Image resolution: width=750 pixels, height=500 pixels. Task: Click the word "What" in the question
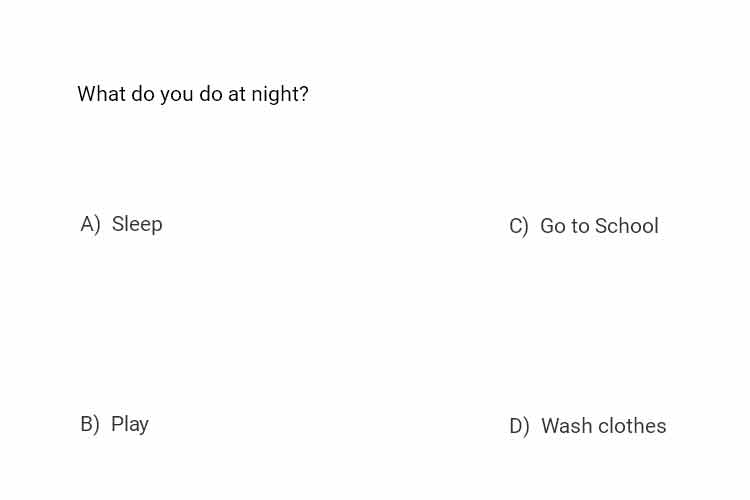tap(101, 94)
